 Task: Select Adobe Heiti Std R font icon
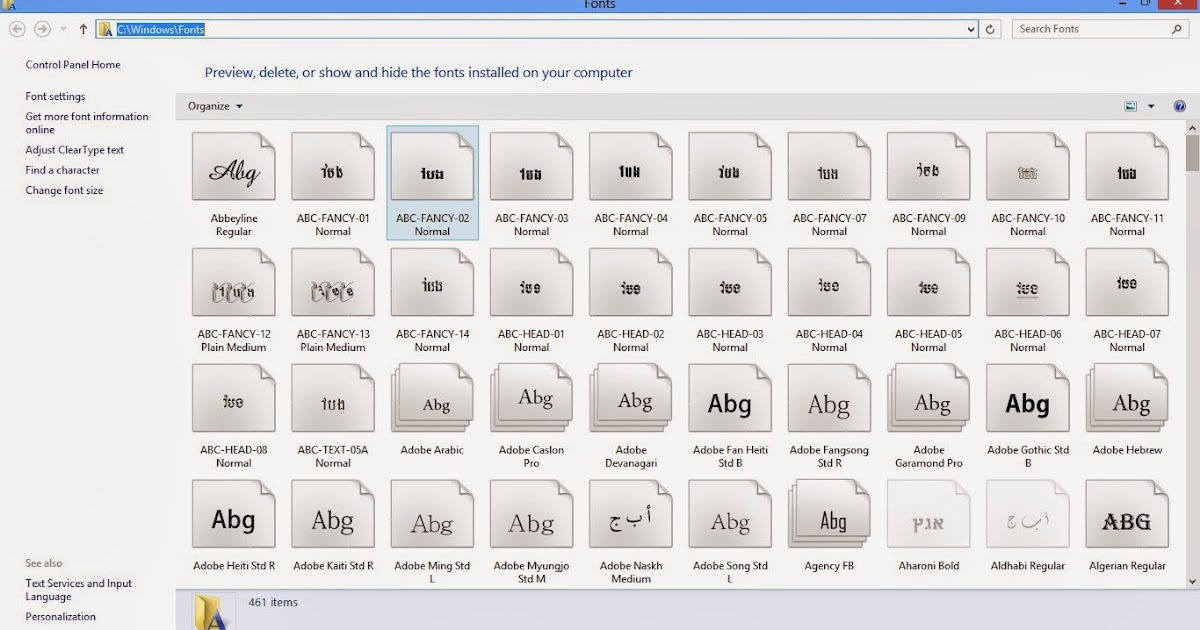pyautogui.click(x=233, y=515)
